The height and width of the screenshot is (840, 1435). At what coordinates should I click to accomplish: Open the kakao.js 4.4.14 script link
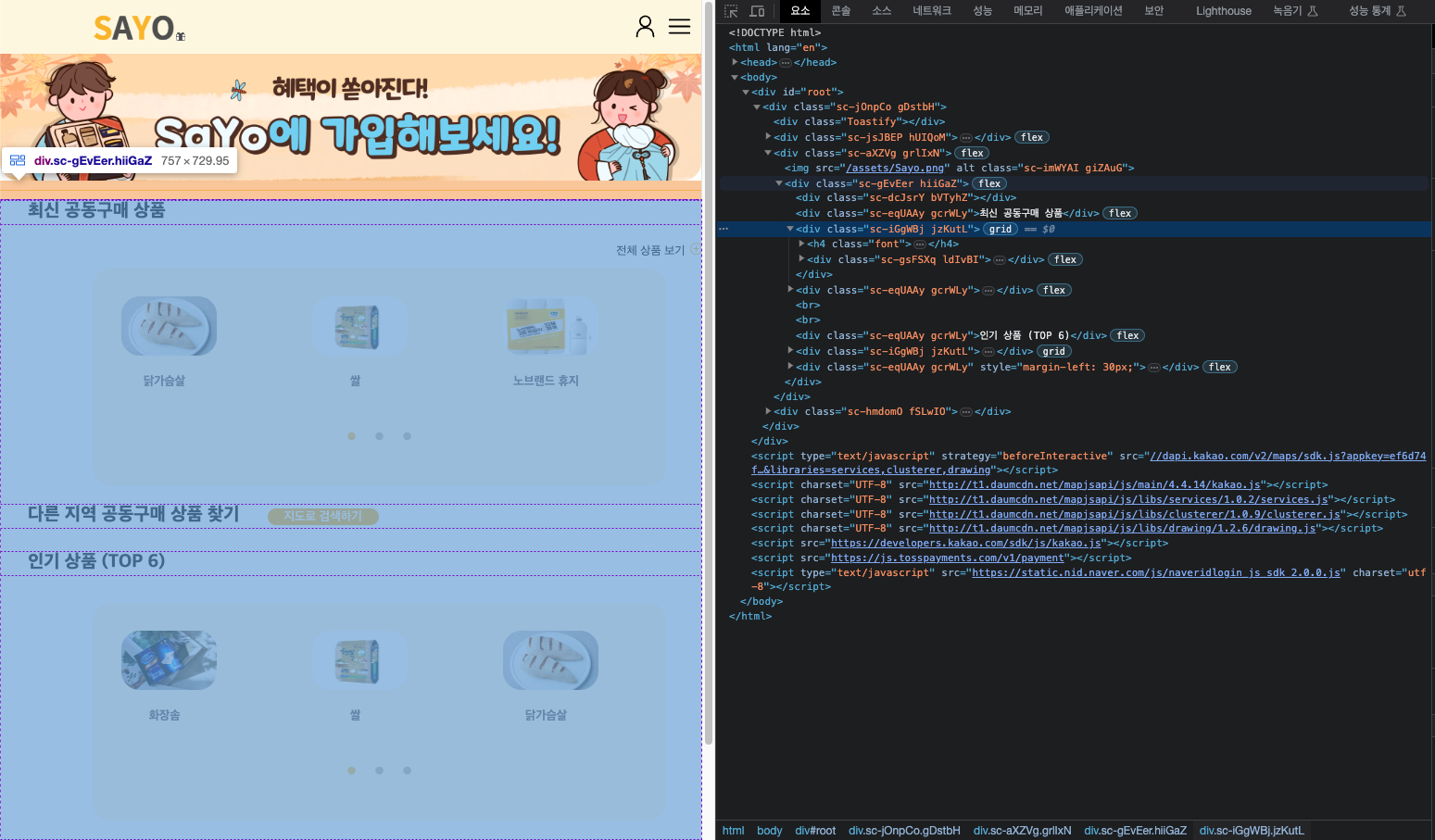click(x=1095, y=485)
